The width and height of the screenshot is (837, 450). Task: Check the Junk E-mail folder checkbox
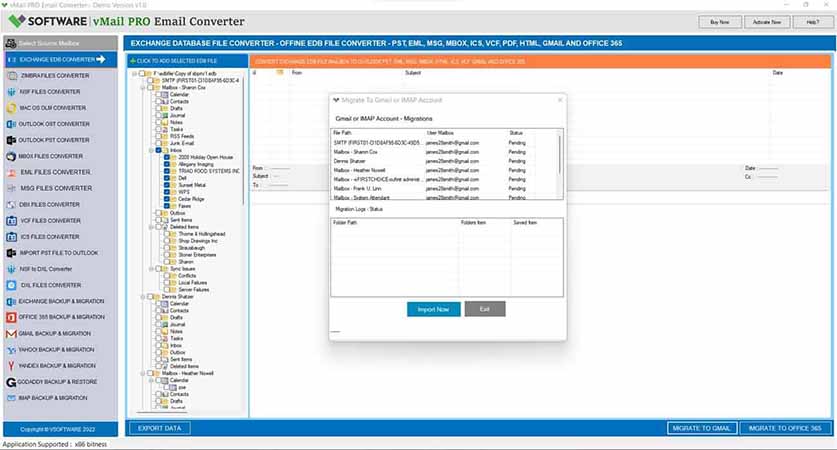[159, 144]
